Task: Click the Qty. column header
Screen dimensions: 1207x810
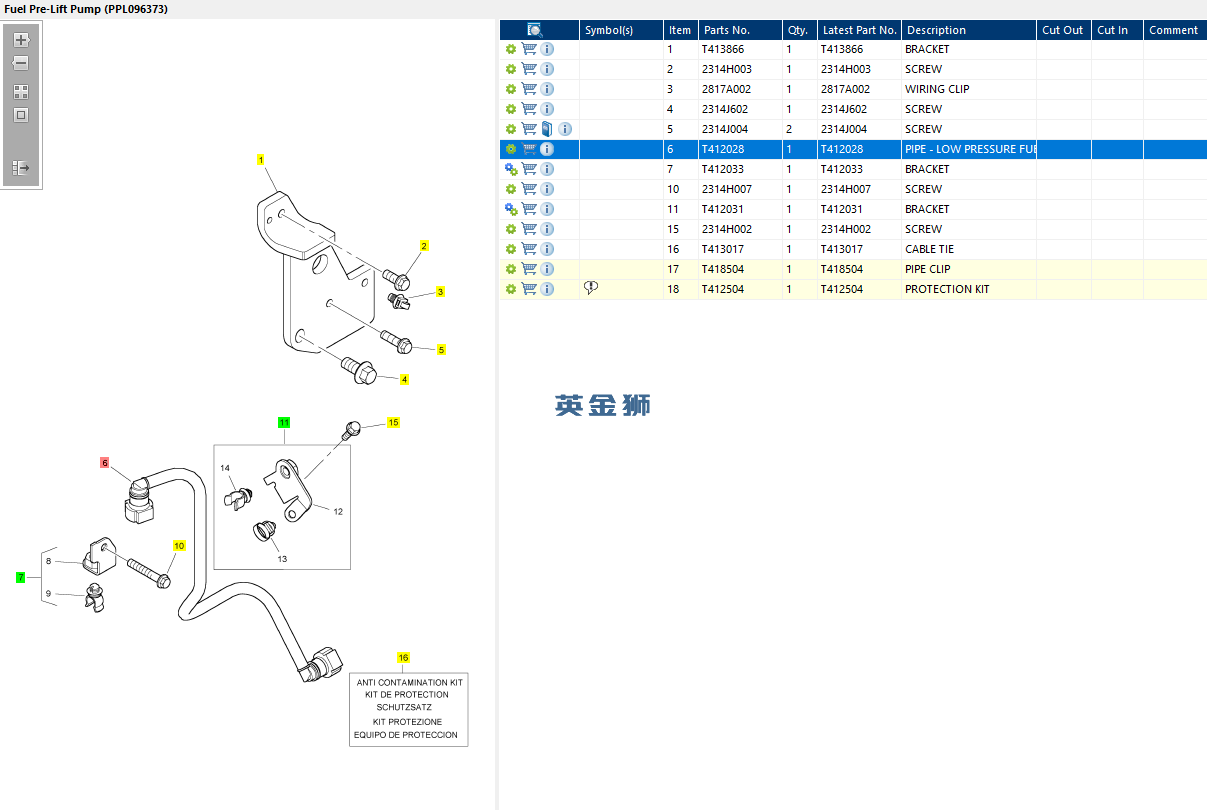Action: [799, 30]
